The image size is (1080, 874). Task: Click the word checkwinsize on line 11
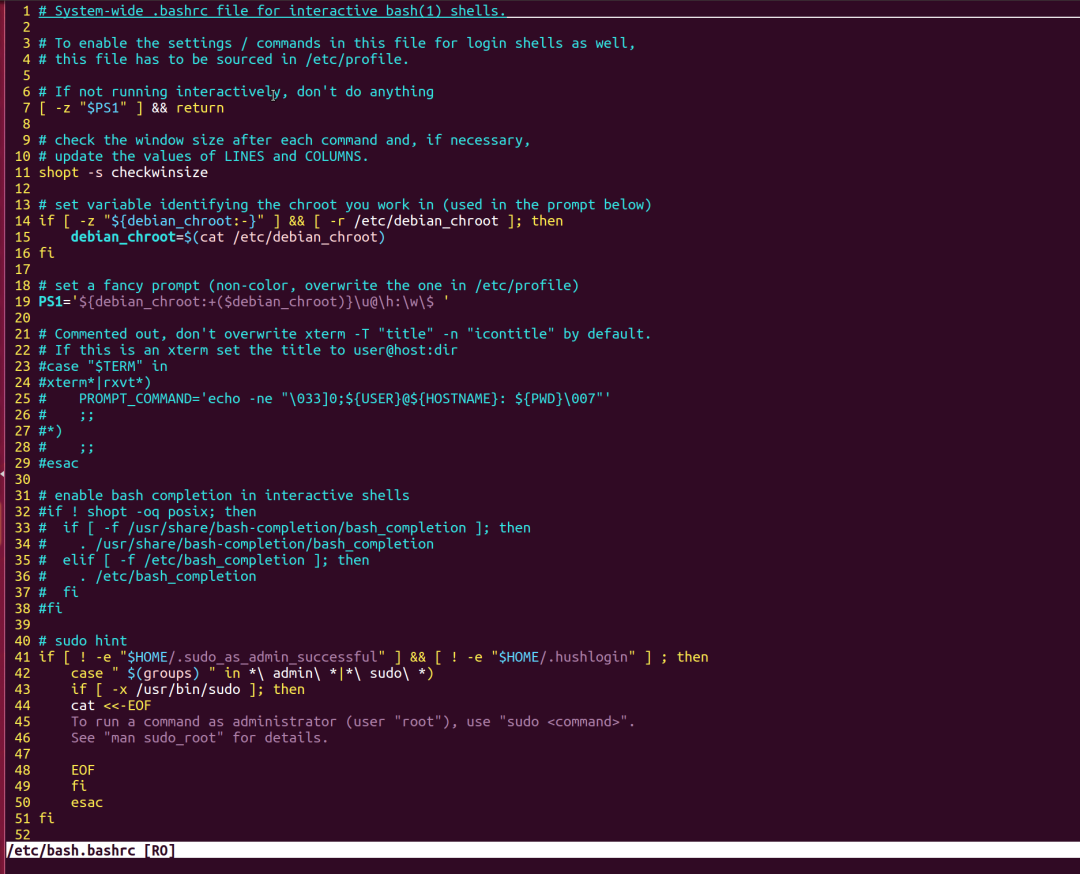(x=159, y=173)
